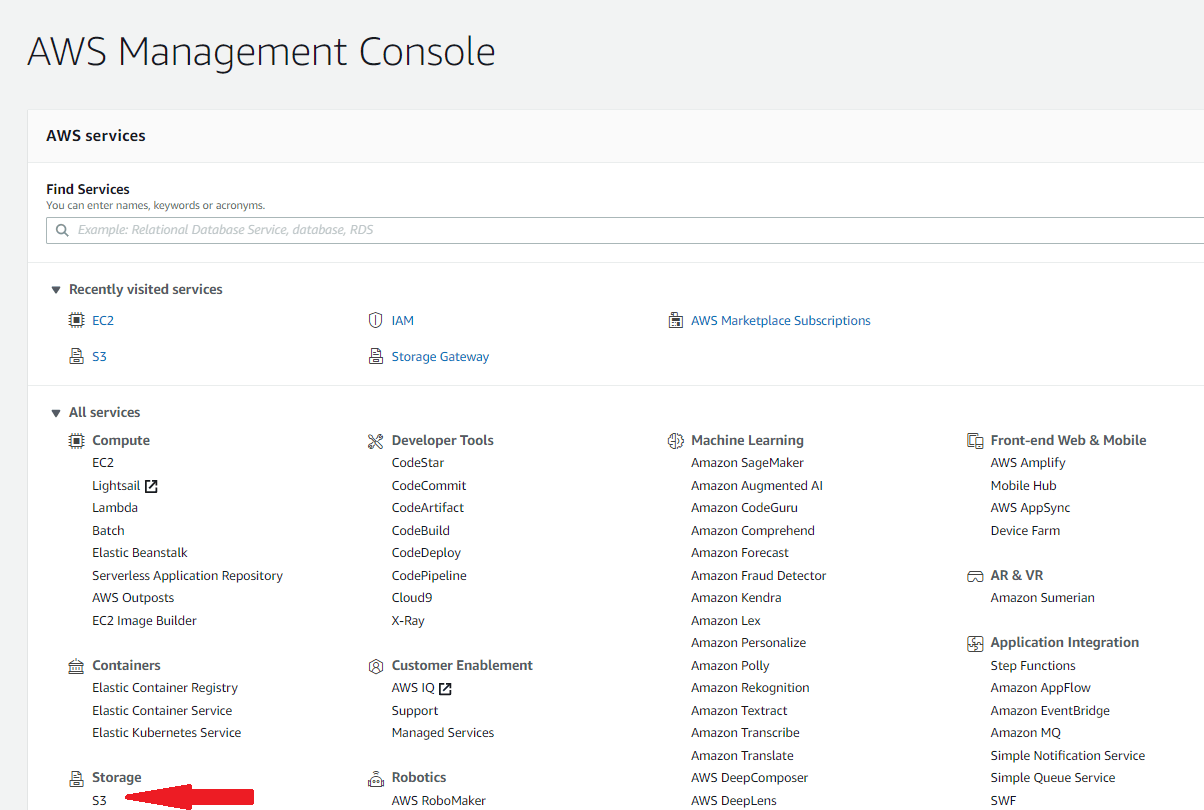Launch Cloud9
The width and height of the screenshot is (1204, 810).
tap(412, 598)
